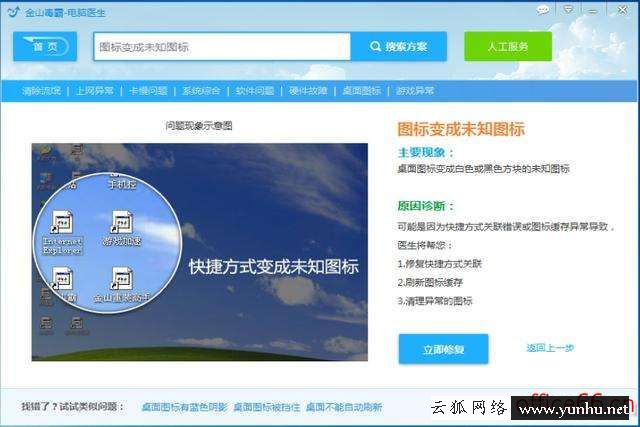The width and height of the screenshot is (640, 427).
Task: Open the title bar dropdown menu icon
Action: click(x=568, y=10)
